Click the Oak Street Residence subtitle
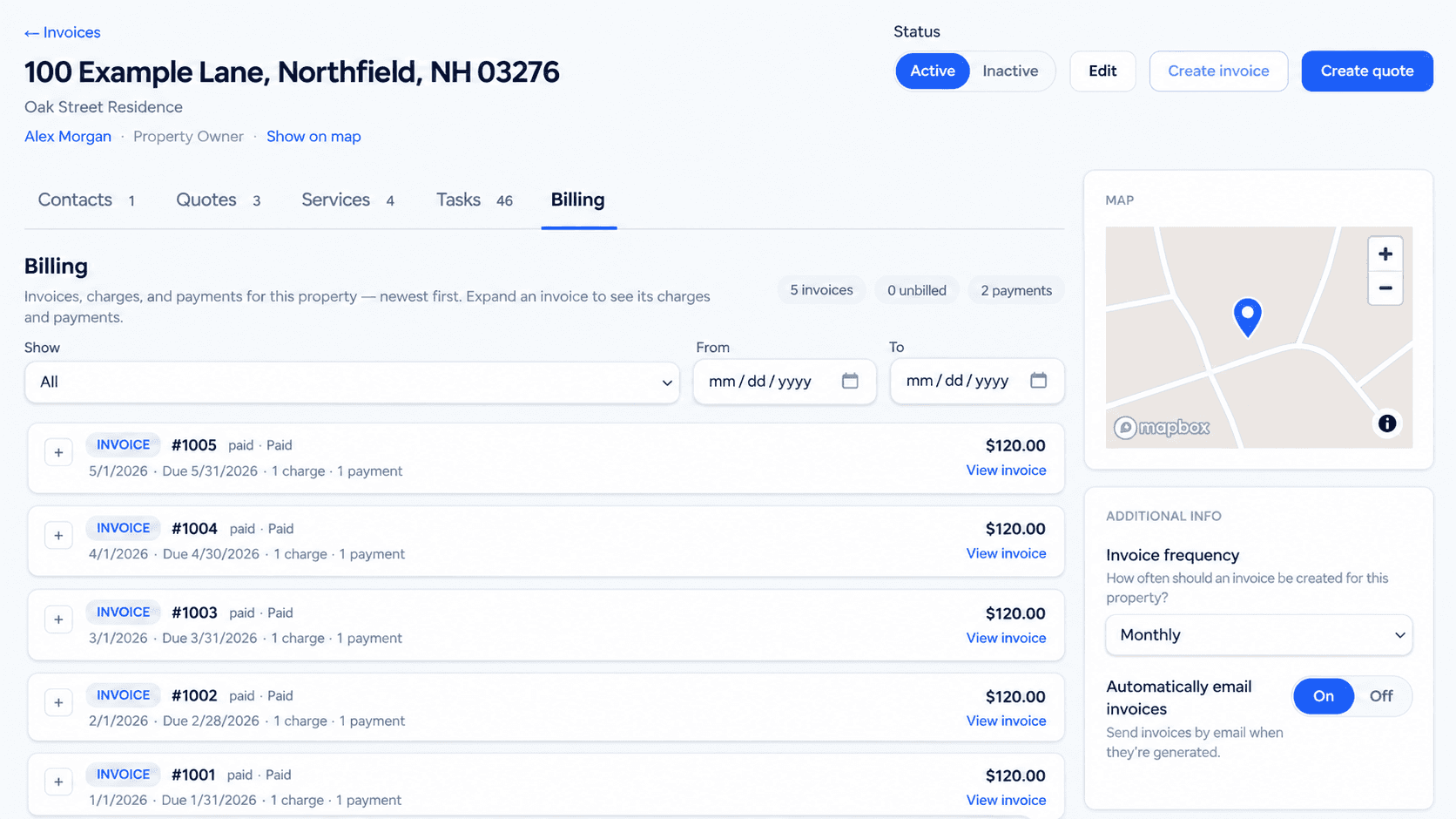1456x819 pixels. point(104,108)
